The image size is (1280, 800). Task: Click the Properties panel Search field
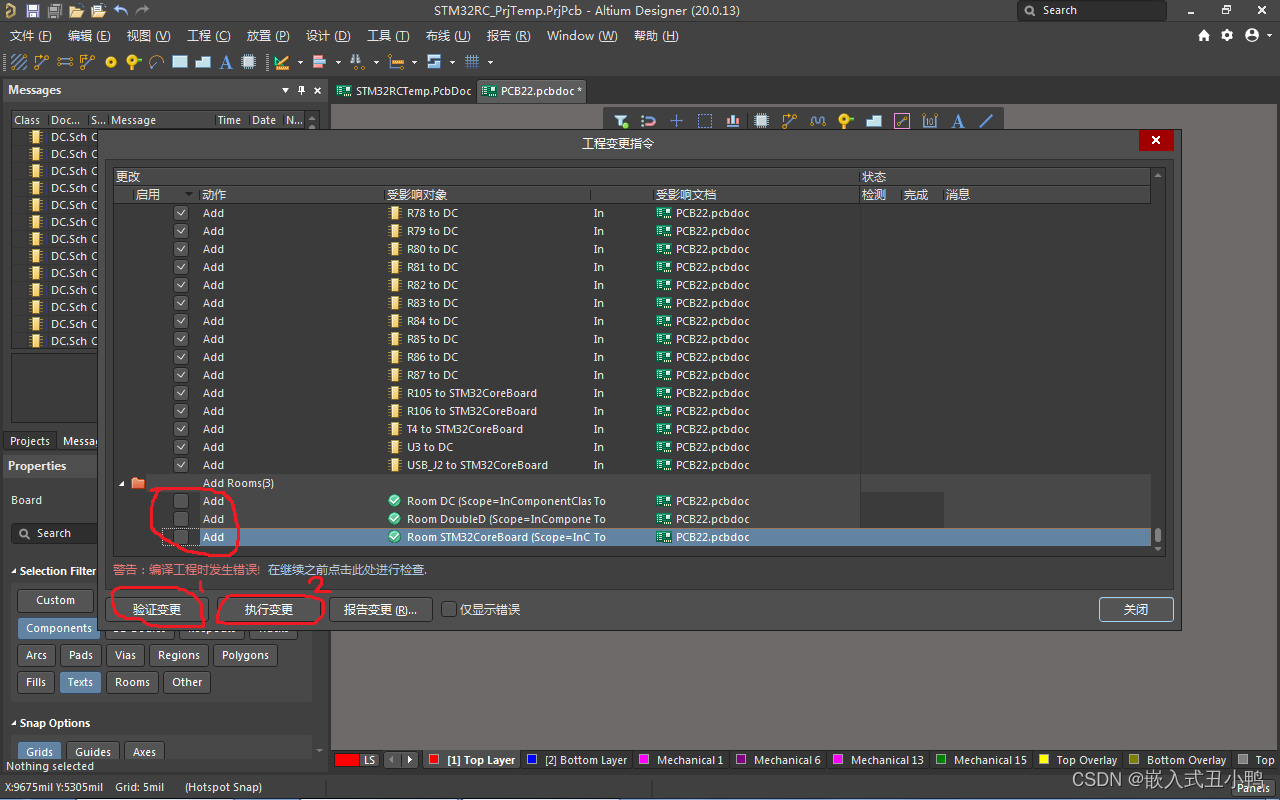pyautogui.click(x=56, y=534)
